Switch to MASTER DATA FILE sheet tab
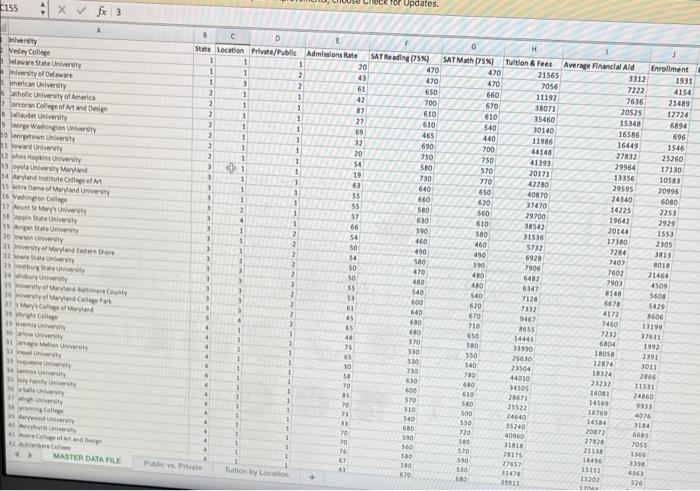The height and width of the screenshot is (491, 700). click(87, 459)
